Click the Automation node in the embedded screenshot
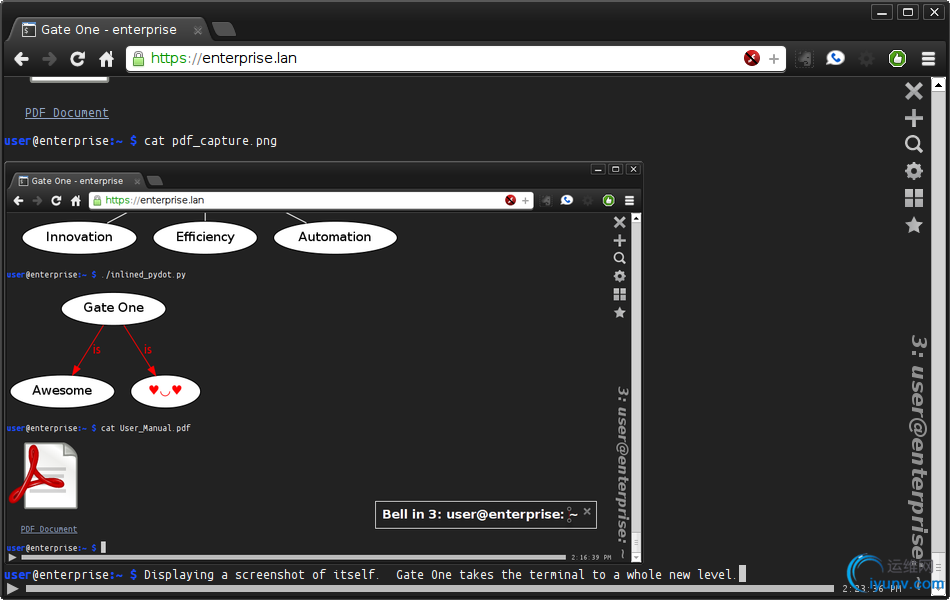The image size is (950, 600). (335, 237)
